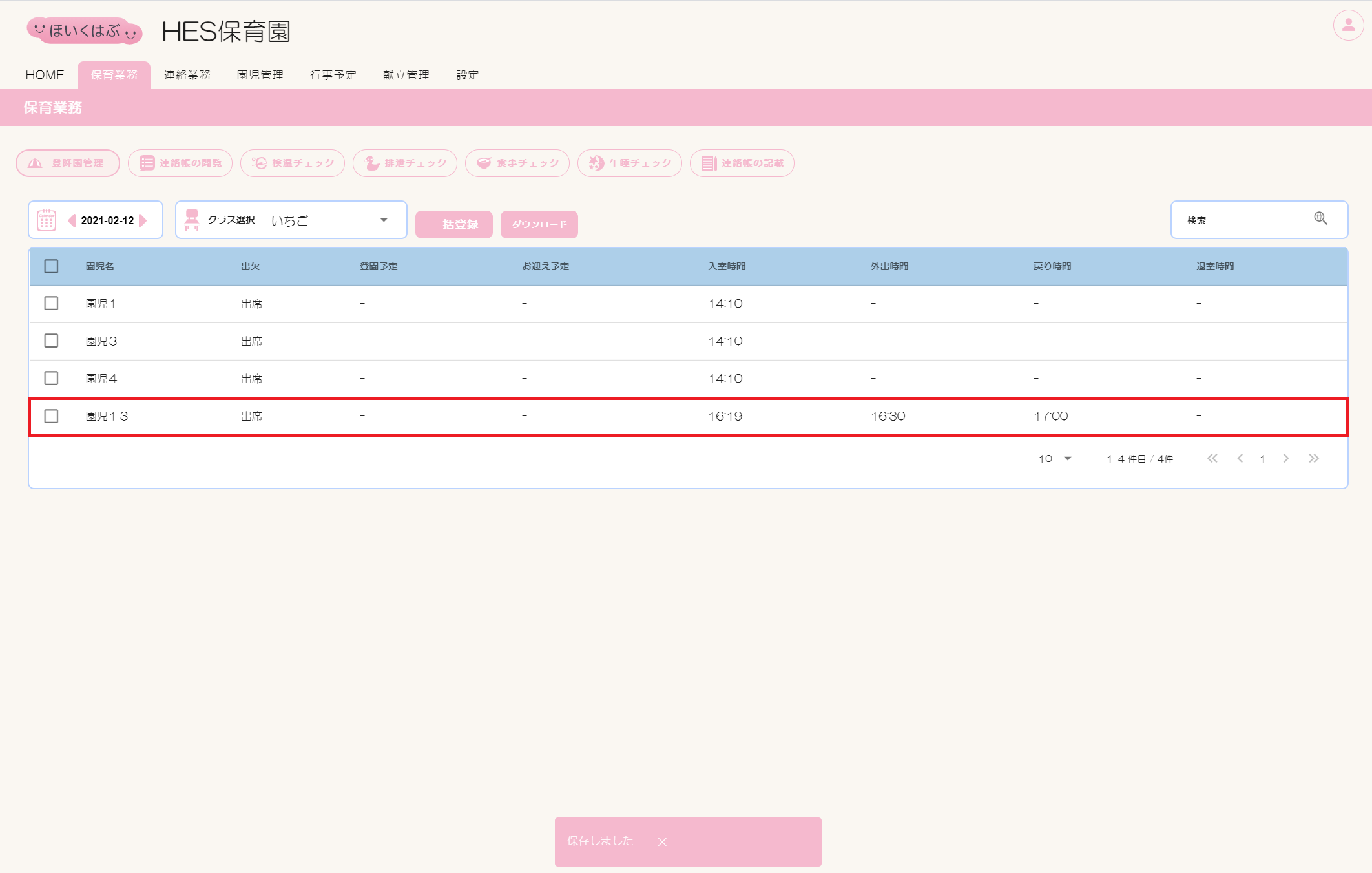Open the user profile icon

(1348, 25)
